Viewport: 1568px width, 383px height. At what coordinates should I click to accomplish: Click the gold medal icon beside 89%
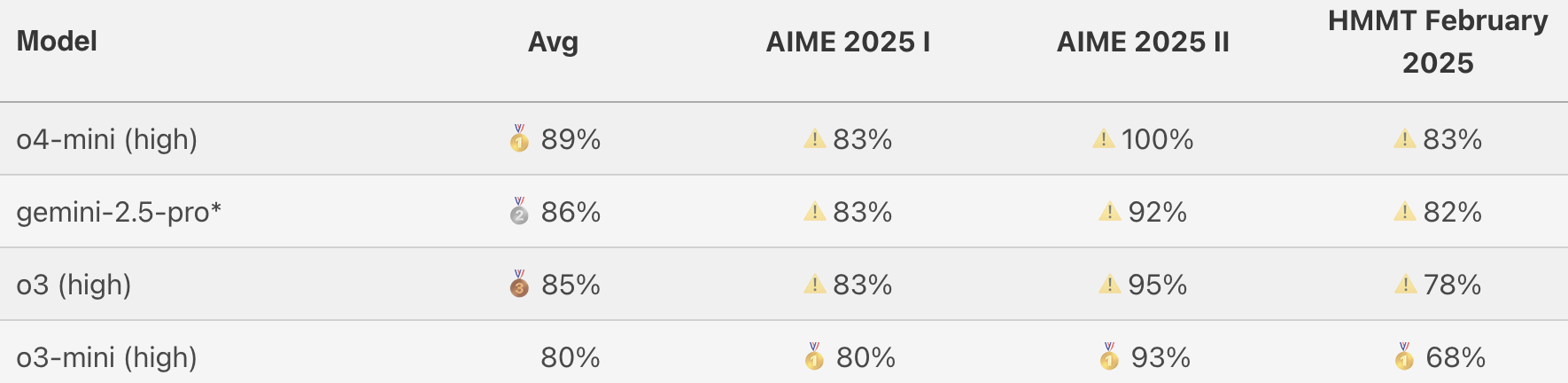point(519,139)
